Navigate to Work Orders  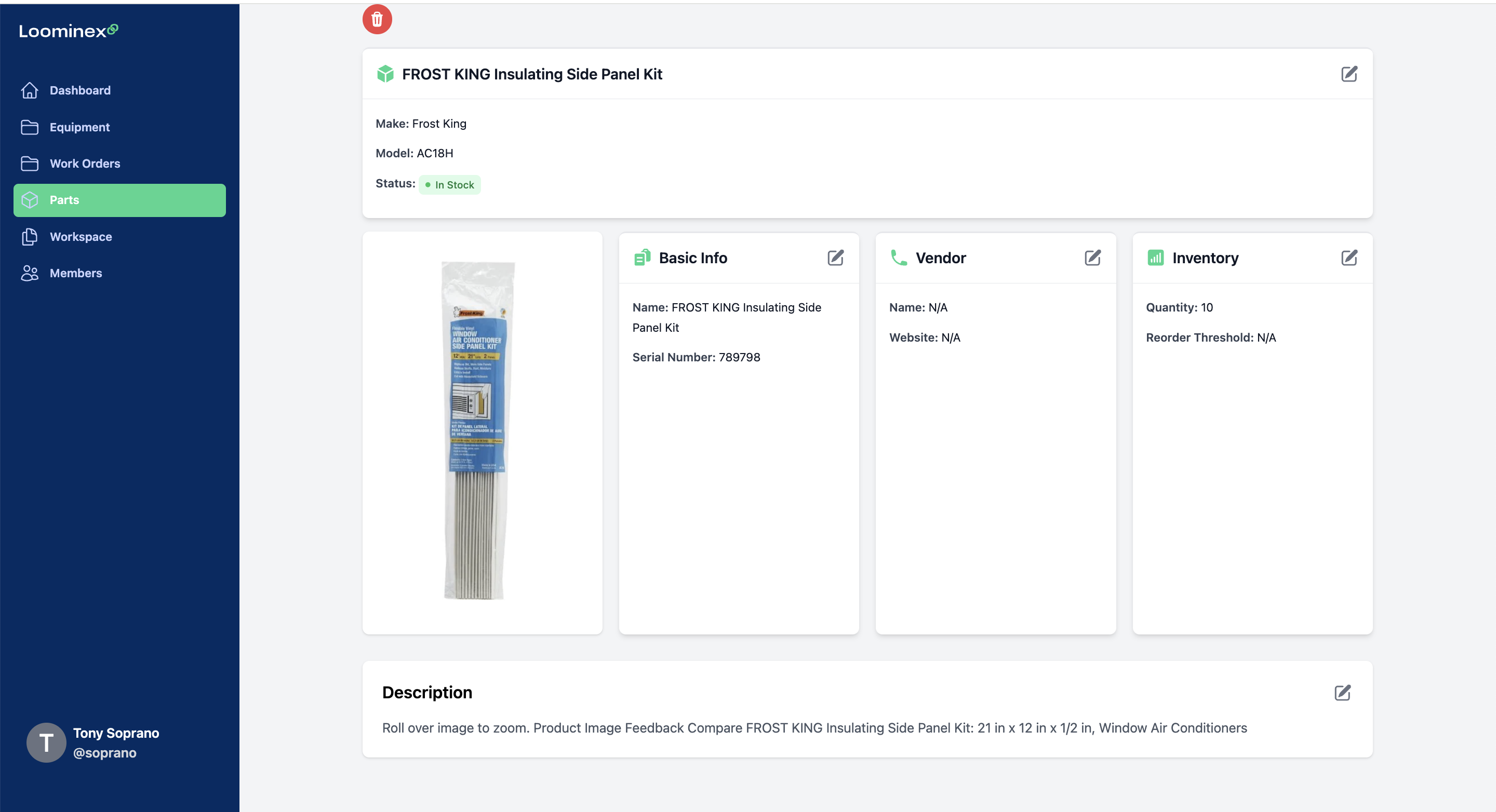(x=119, y=164)
